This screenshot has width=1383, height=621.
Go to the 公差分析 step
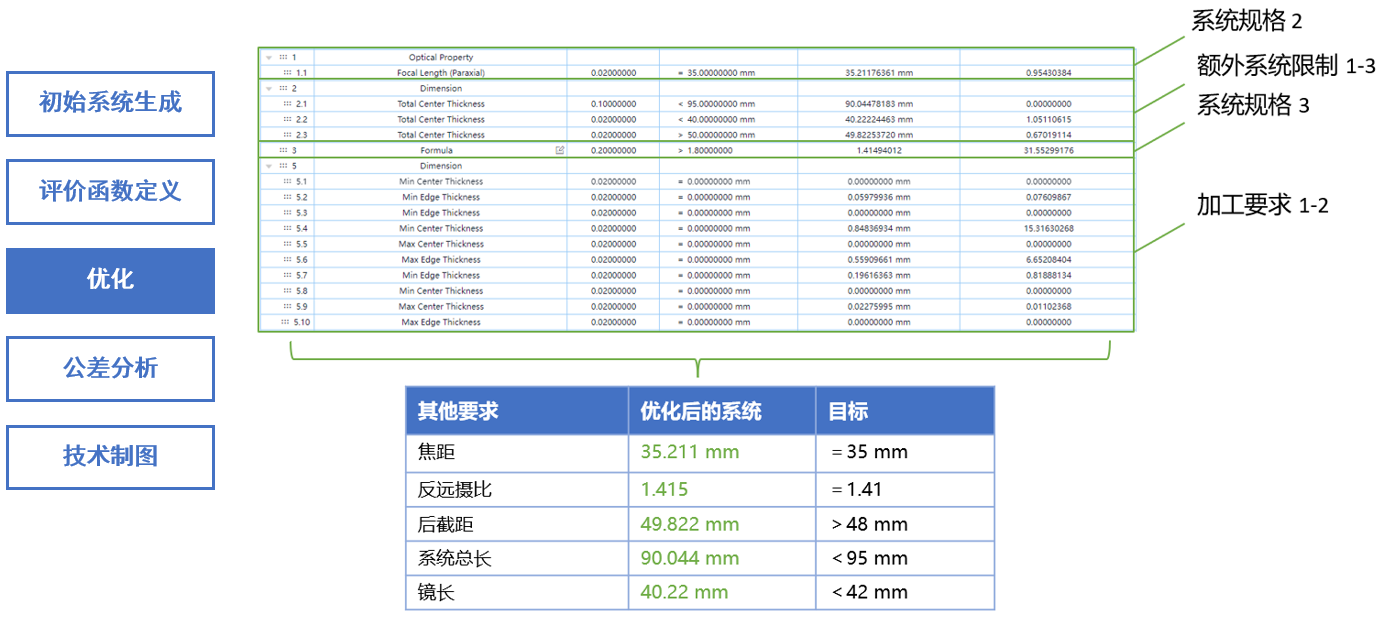pyautogui.click(x=110, y=369)
